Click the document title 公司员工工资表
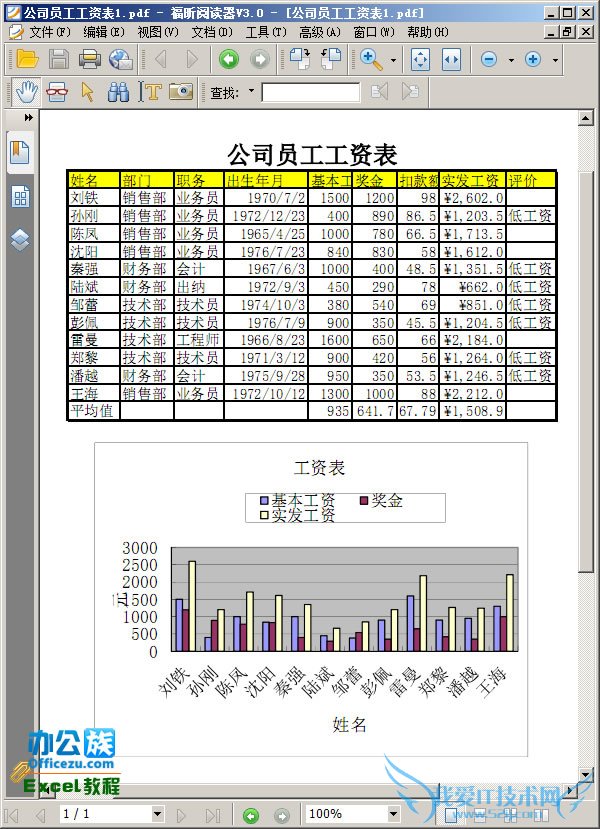 click(312, 154)
